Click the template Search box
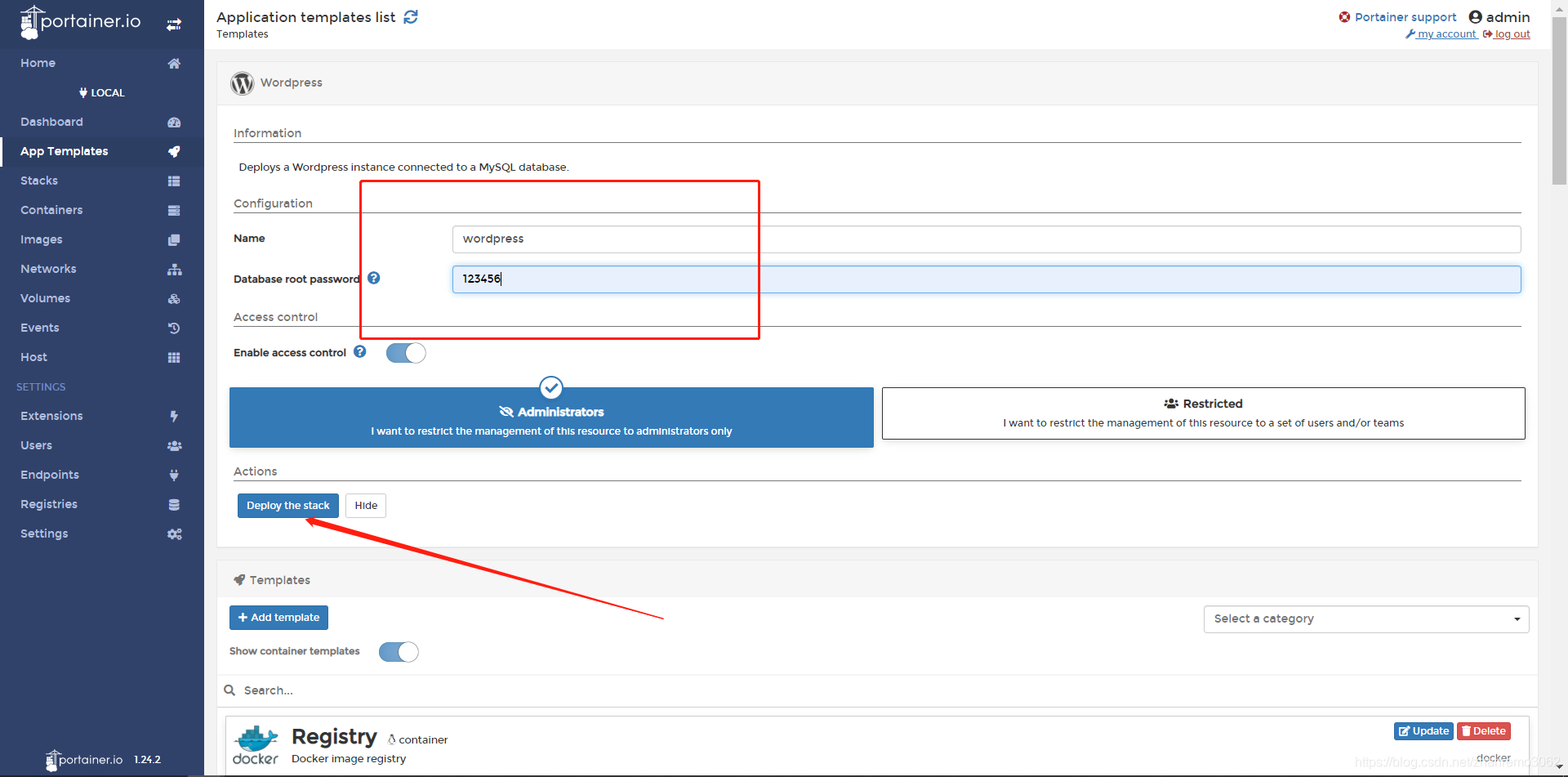 point(878,690)
